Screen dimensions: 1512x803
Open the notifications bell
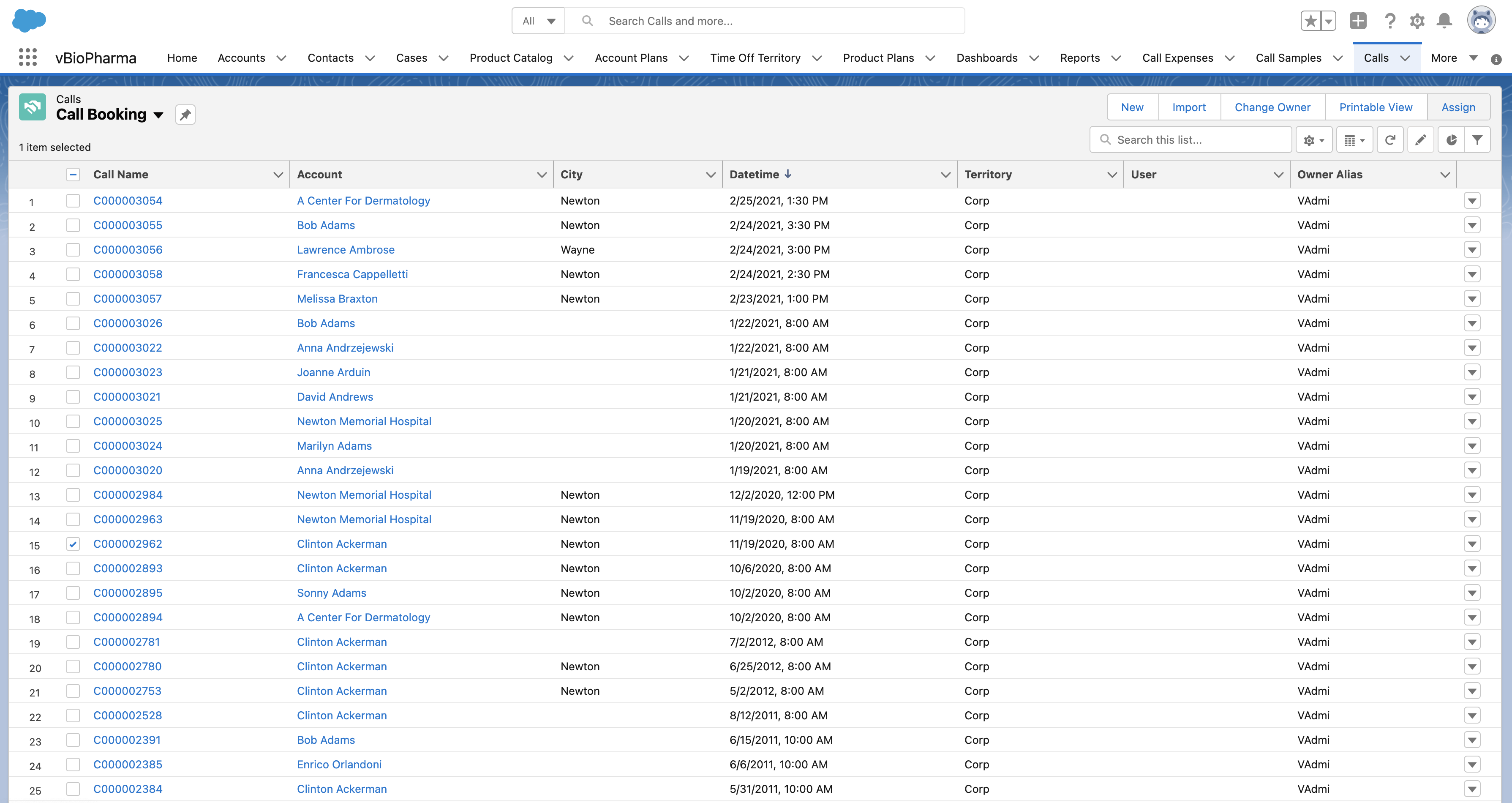1444,21
